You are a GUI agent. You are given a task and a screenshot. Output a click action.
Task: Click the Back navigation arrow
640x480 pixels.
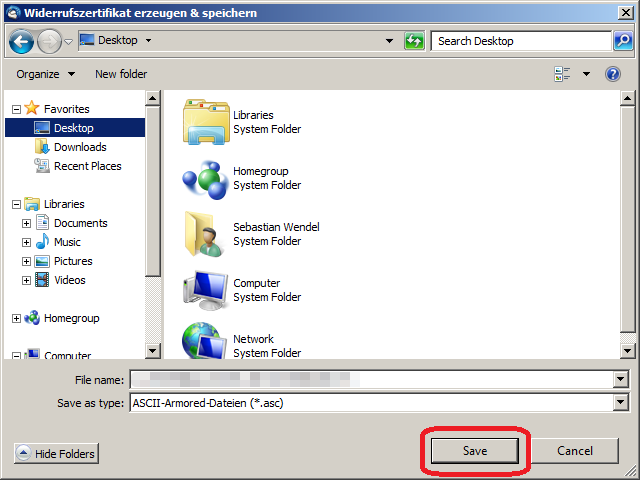pos(23,42)
